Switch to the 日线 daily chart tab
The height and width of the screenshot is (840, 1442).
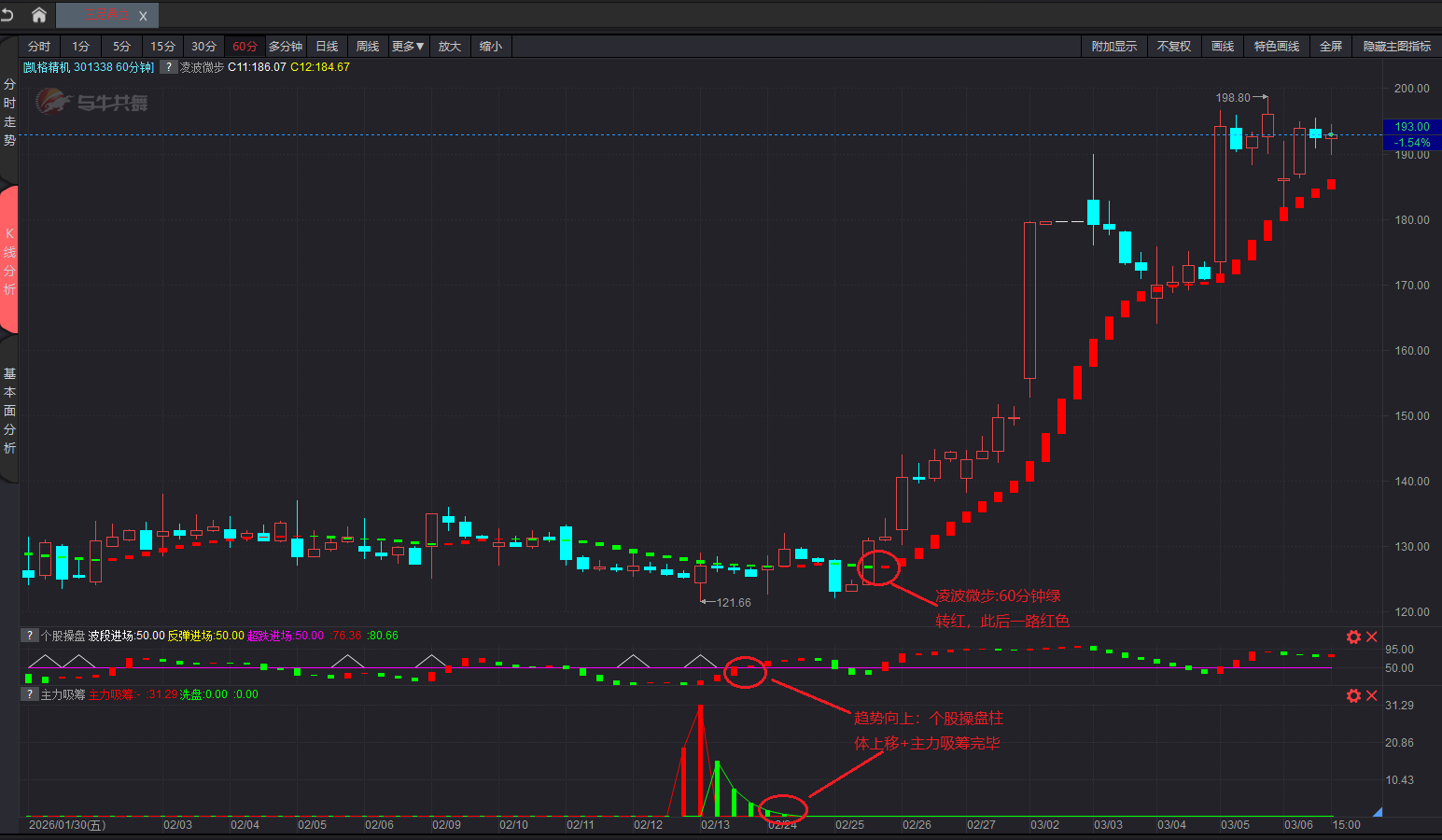327,47
